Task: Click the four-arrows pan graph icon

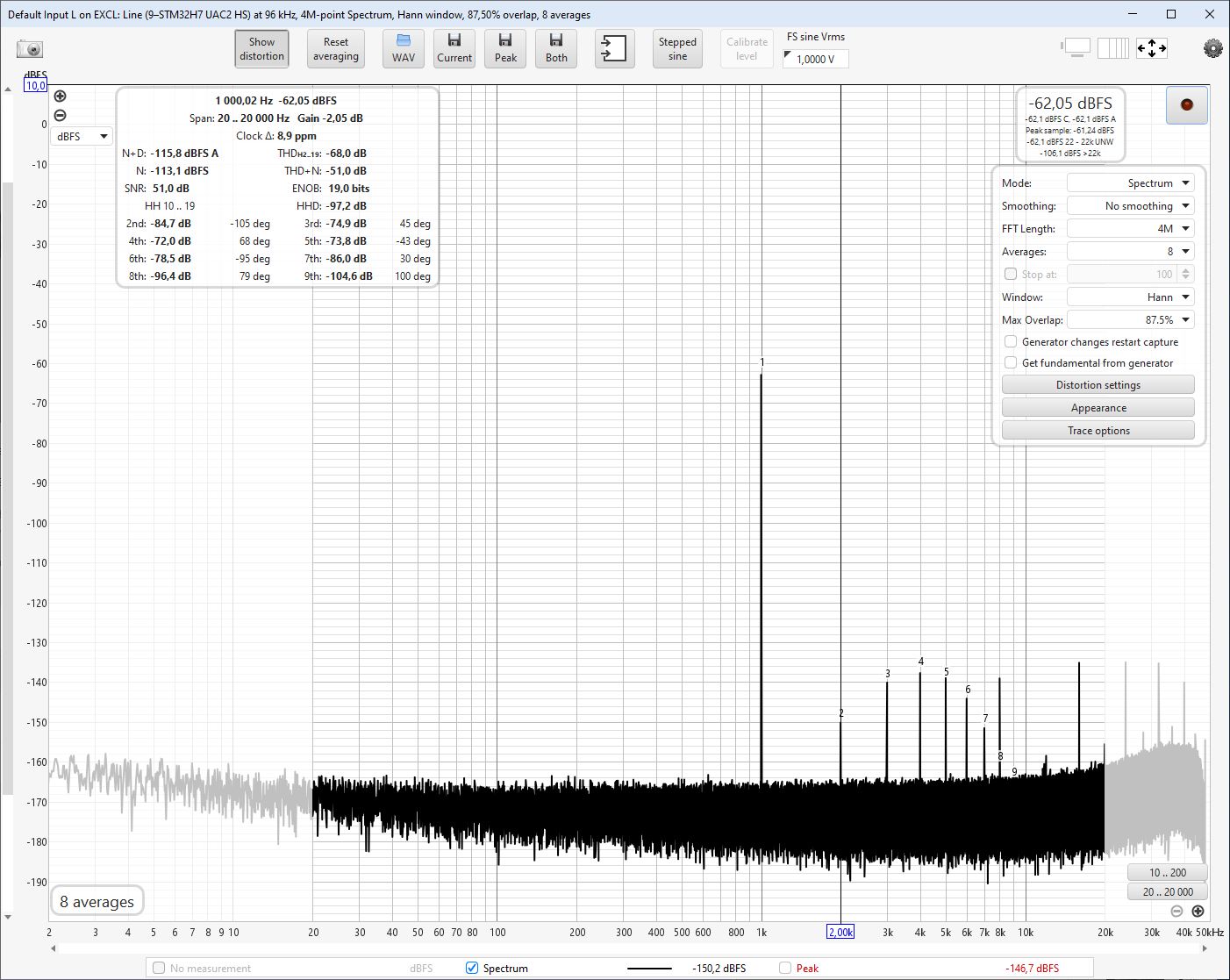Action: tap(1152, 48)
